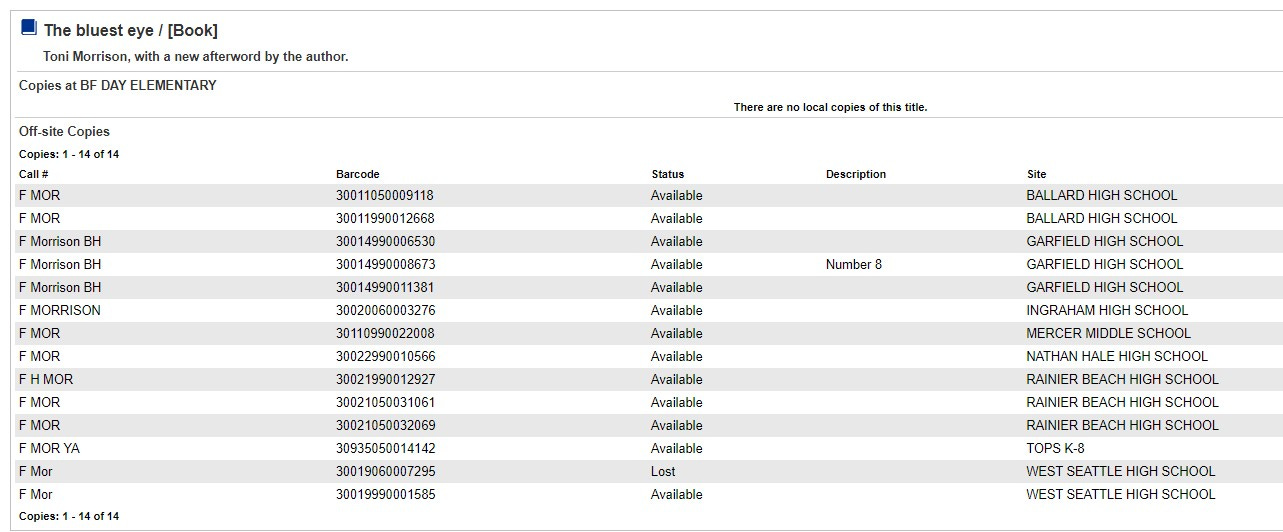Viewport: 1283px width, 532px height.
Task: Click WEST SEATTLE HIGH SCHOOL in Lost row
Action: pyautogui.click(x=1121, y=472)
